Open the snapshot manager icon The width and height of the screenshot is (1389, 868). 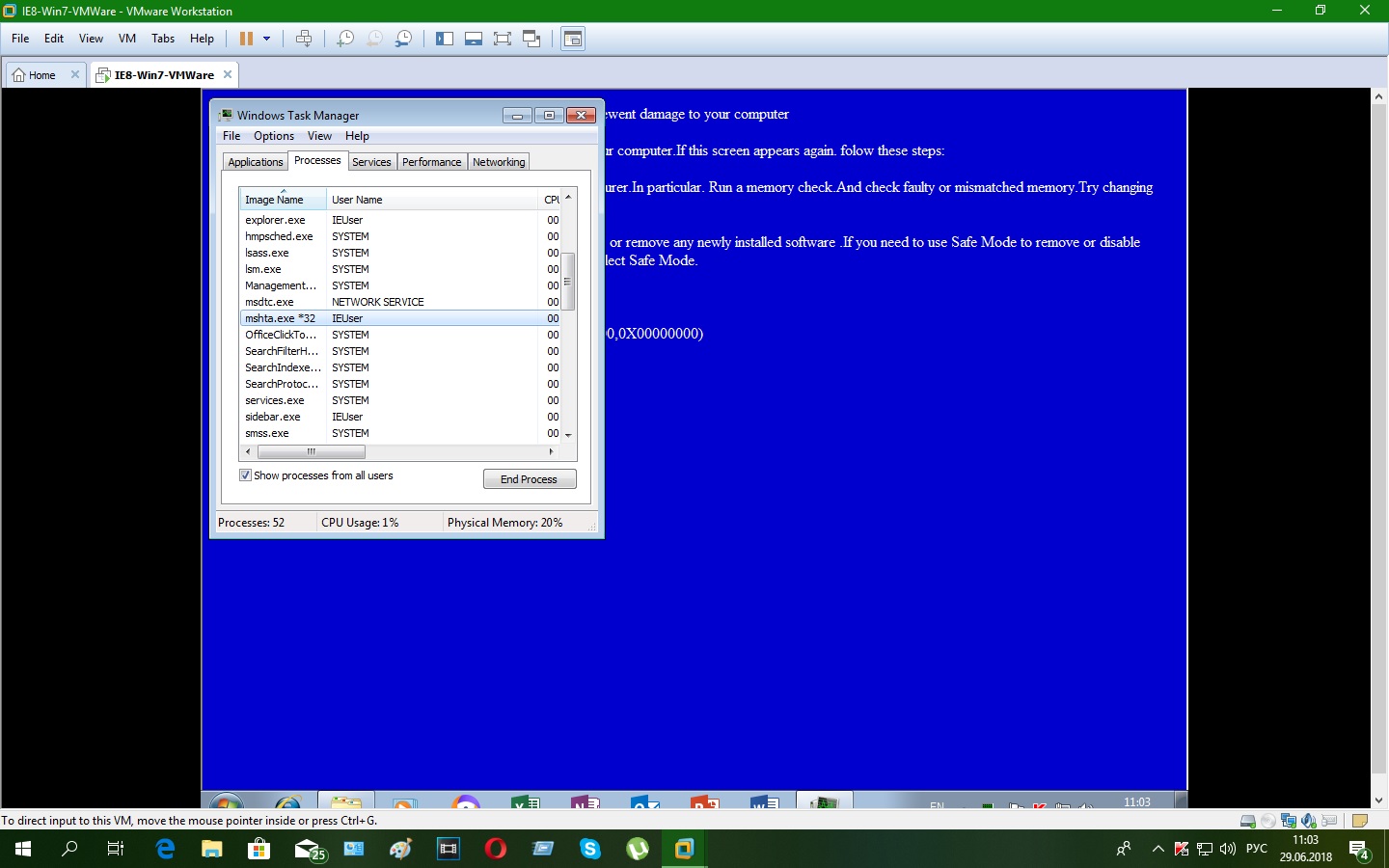[x=404, y=39]
